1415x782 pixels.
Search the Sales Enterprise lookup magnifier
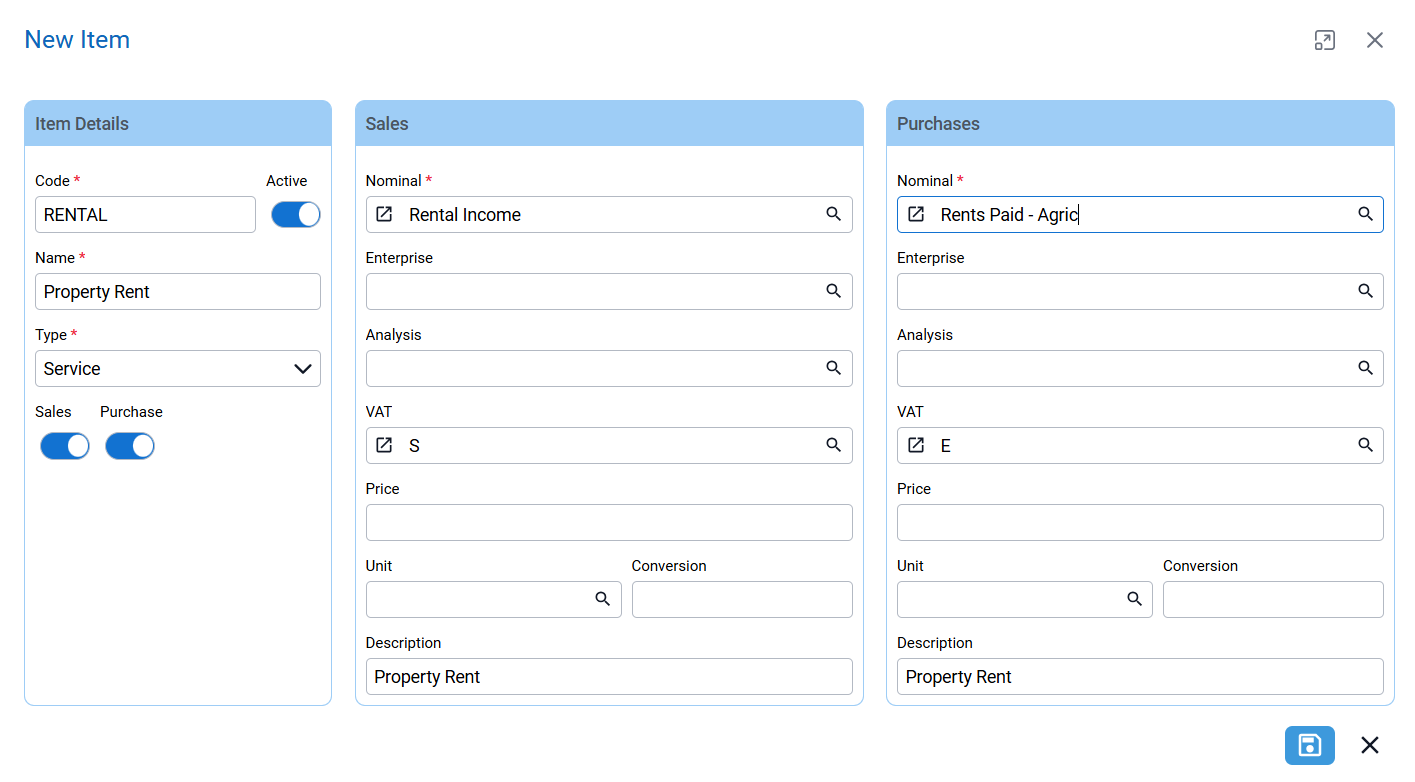pyautogui.click(x=833, y=291)
